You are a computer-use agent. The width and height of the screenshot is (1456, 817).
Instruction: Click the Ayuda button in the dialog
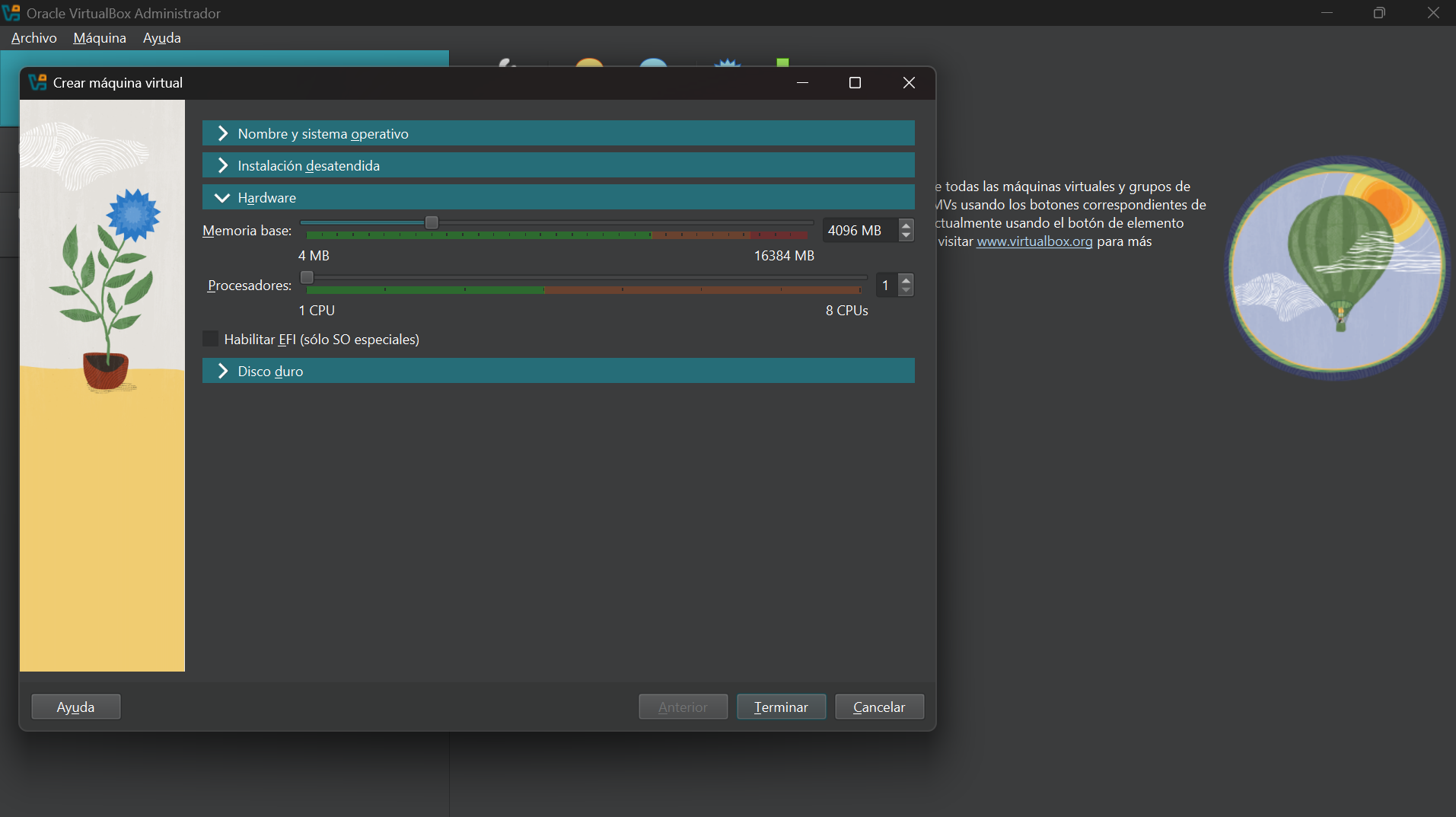click(75, 707)
